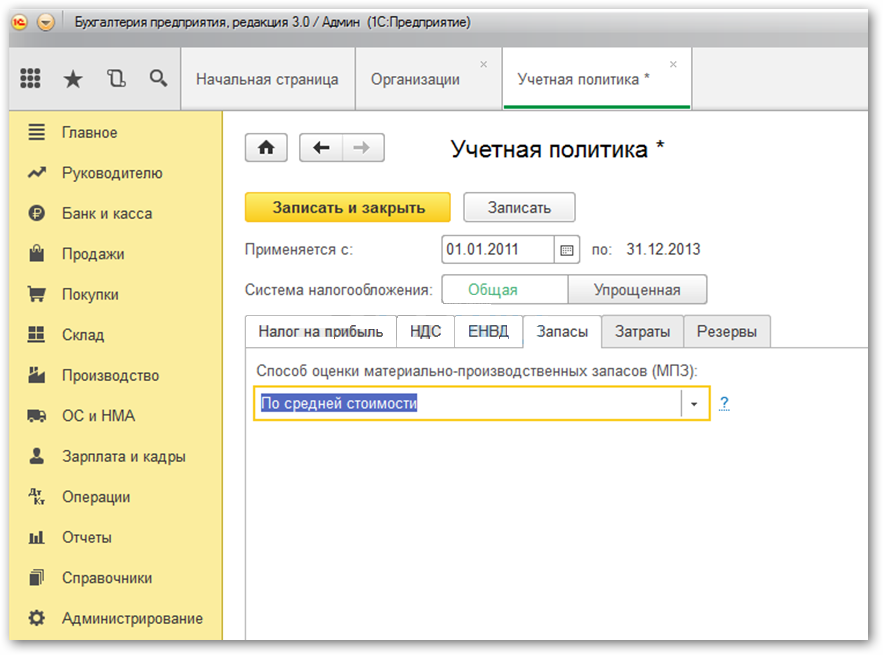Click the По средней стоимости field

[x=467, y=403]
